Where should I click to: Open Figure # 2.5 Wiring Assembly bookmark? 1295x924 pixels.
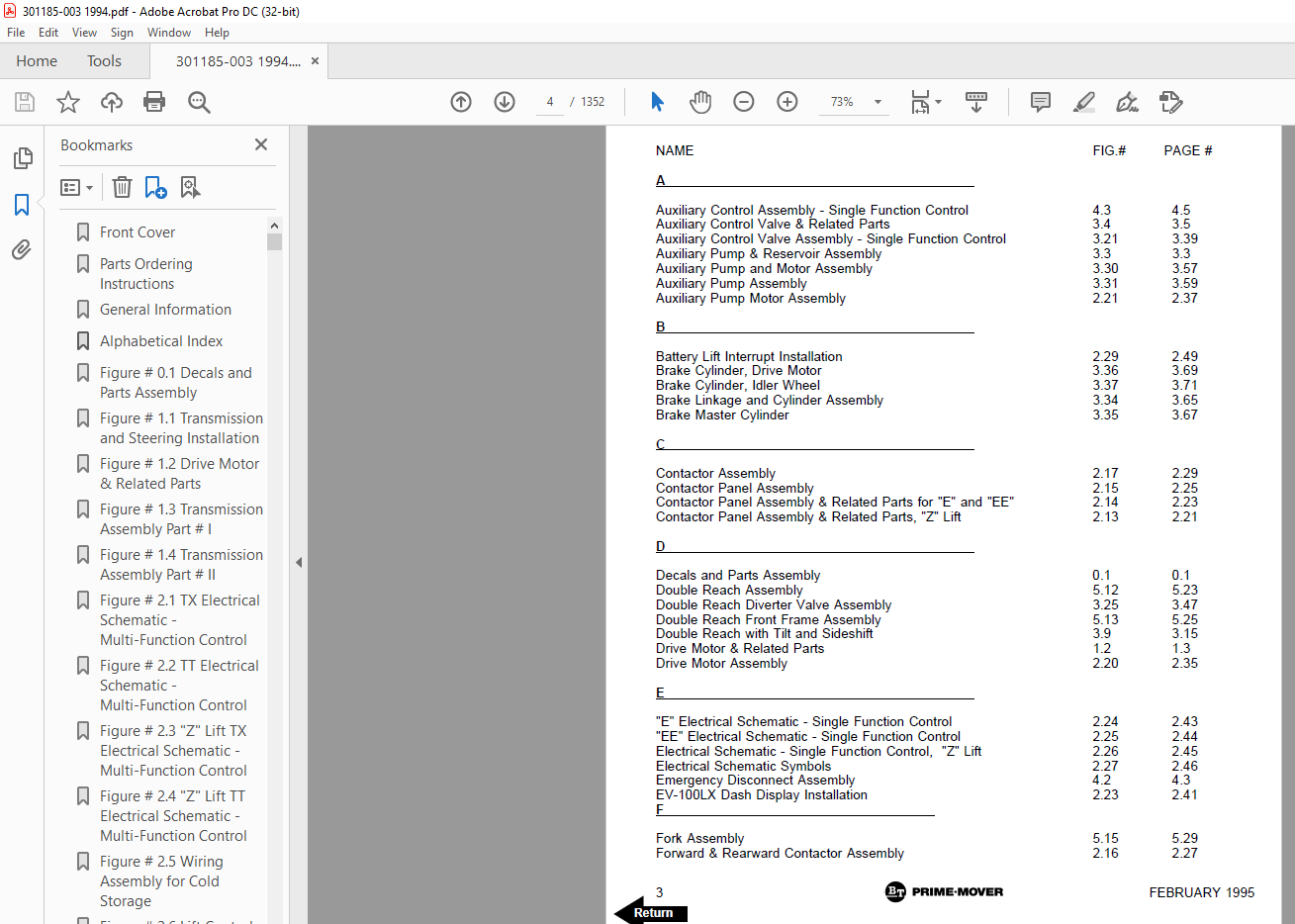pos(161,881)
